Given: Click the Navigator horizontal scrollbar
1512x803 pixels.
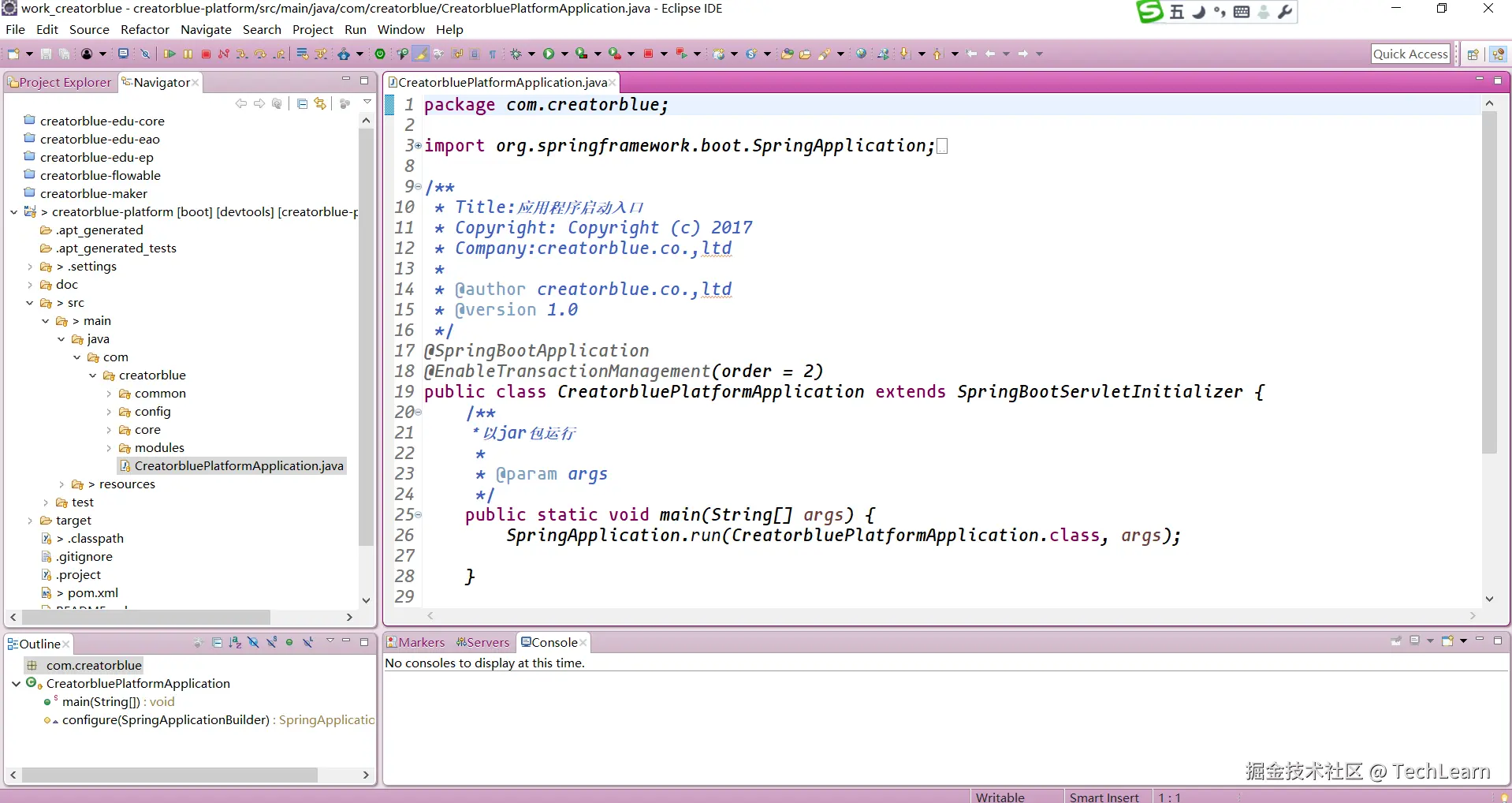Looking at the screenshot, I should [146, 617].
